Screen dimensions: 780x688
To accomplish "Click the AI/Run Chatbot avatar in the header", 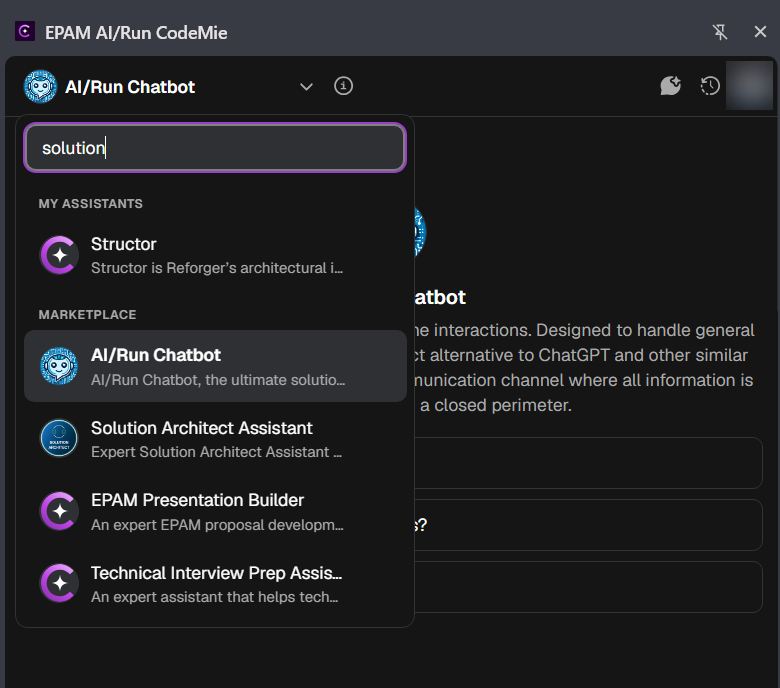I will click(x=40, y=87).
